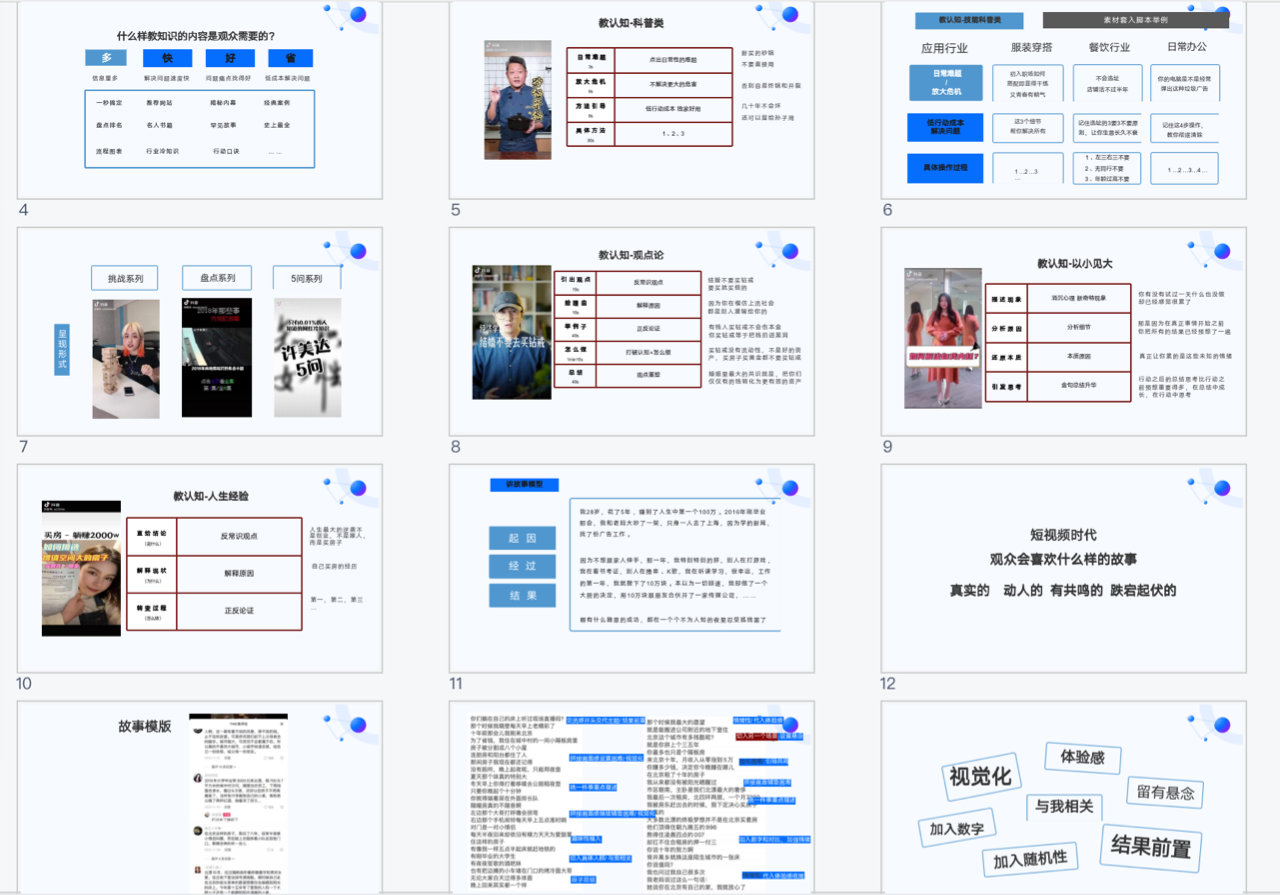Click the 结果 block in slide 11
Screen dimensions: 1280x895
(x=522, y=596)
